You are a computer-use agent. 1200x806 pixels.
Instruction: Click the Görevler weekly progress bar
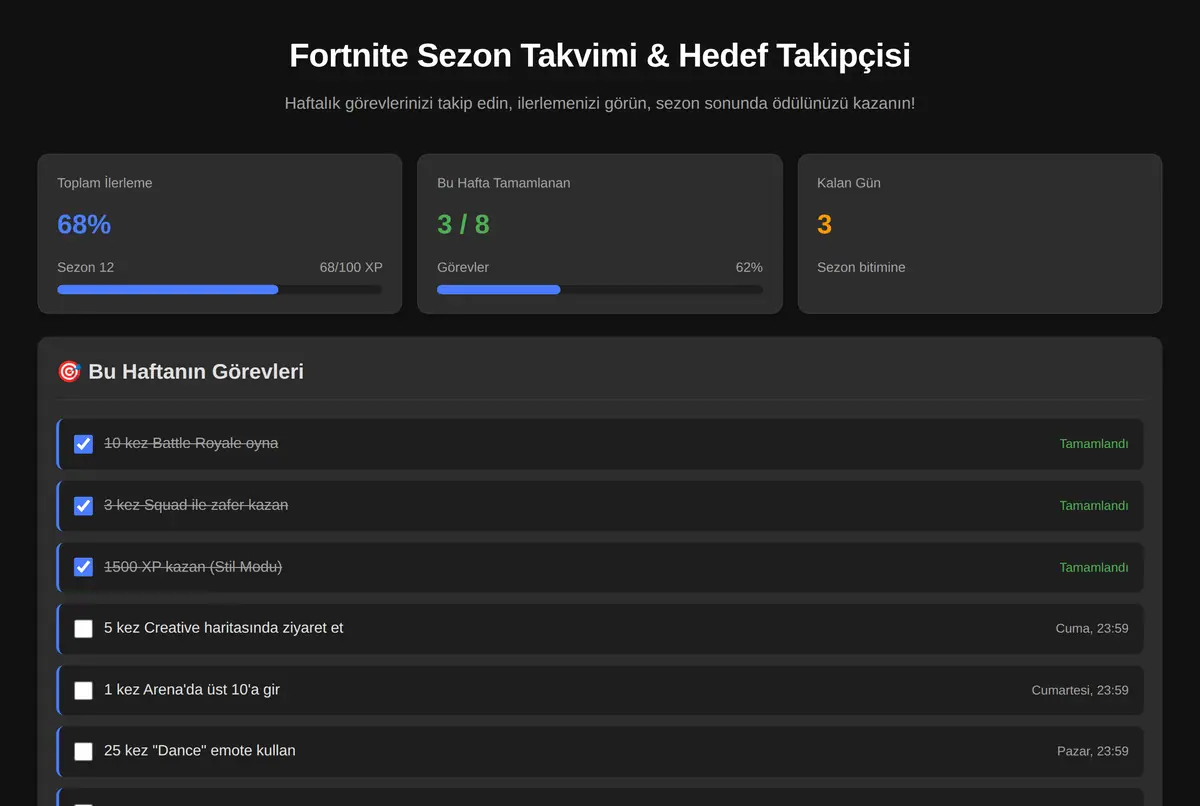tap(600, 289)
